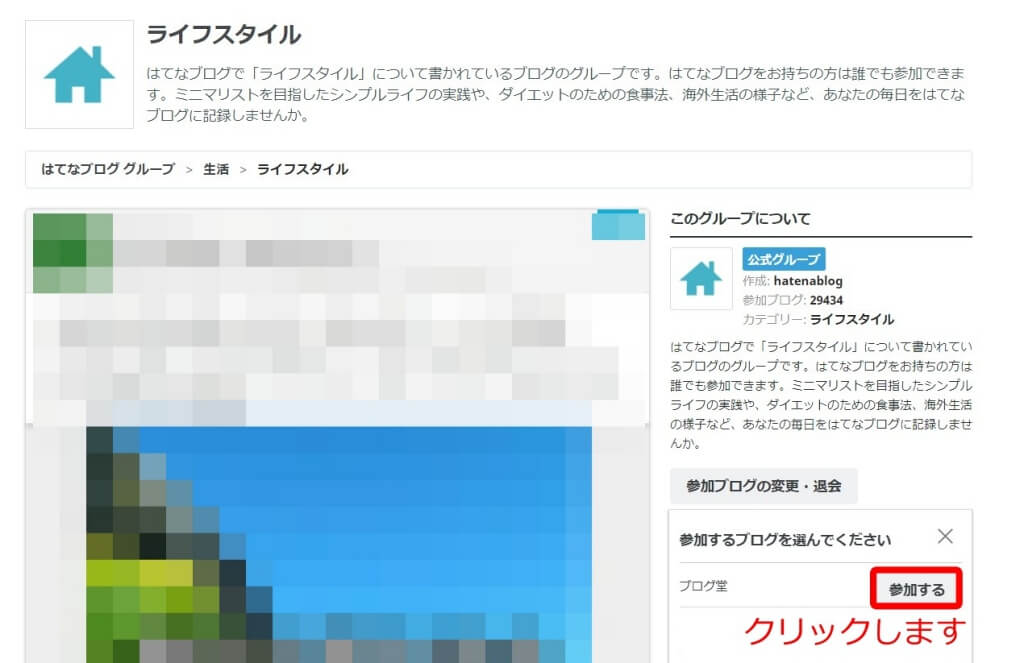Click the blue folder icon on the blog card

617,226
